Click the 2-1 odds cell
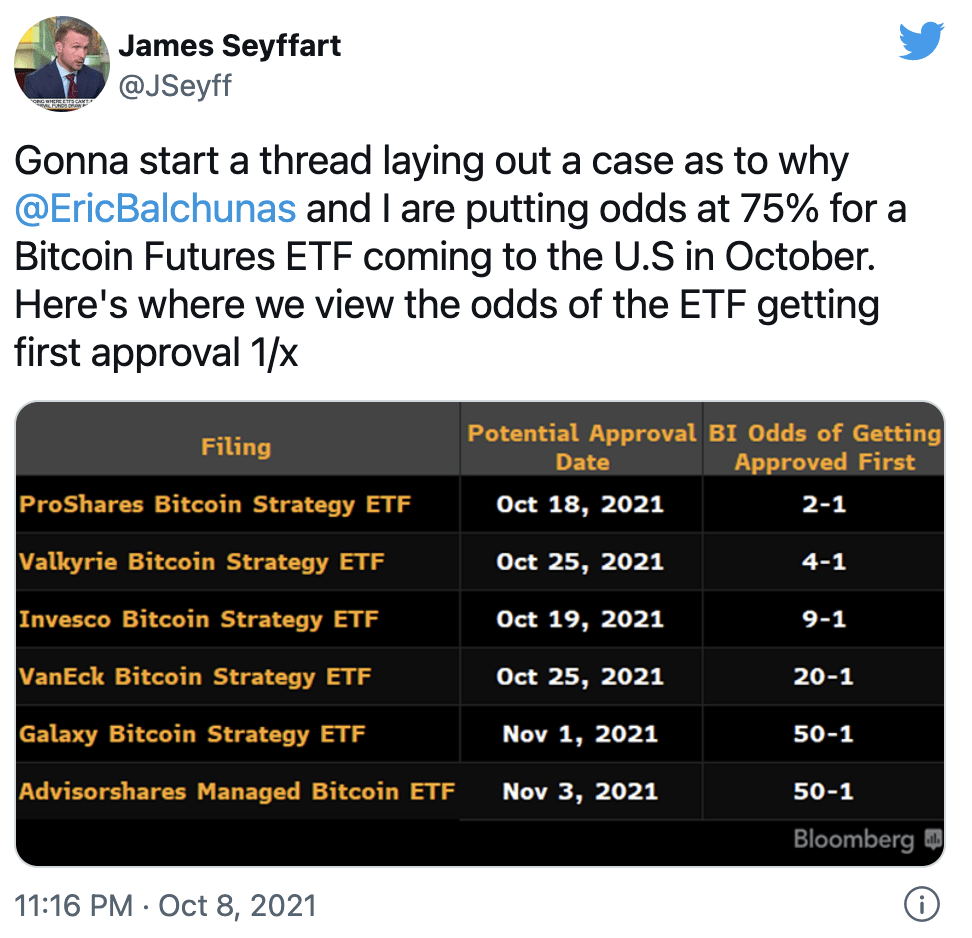972x938 pixels. click(824, 504)
